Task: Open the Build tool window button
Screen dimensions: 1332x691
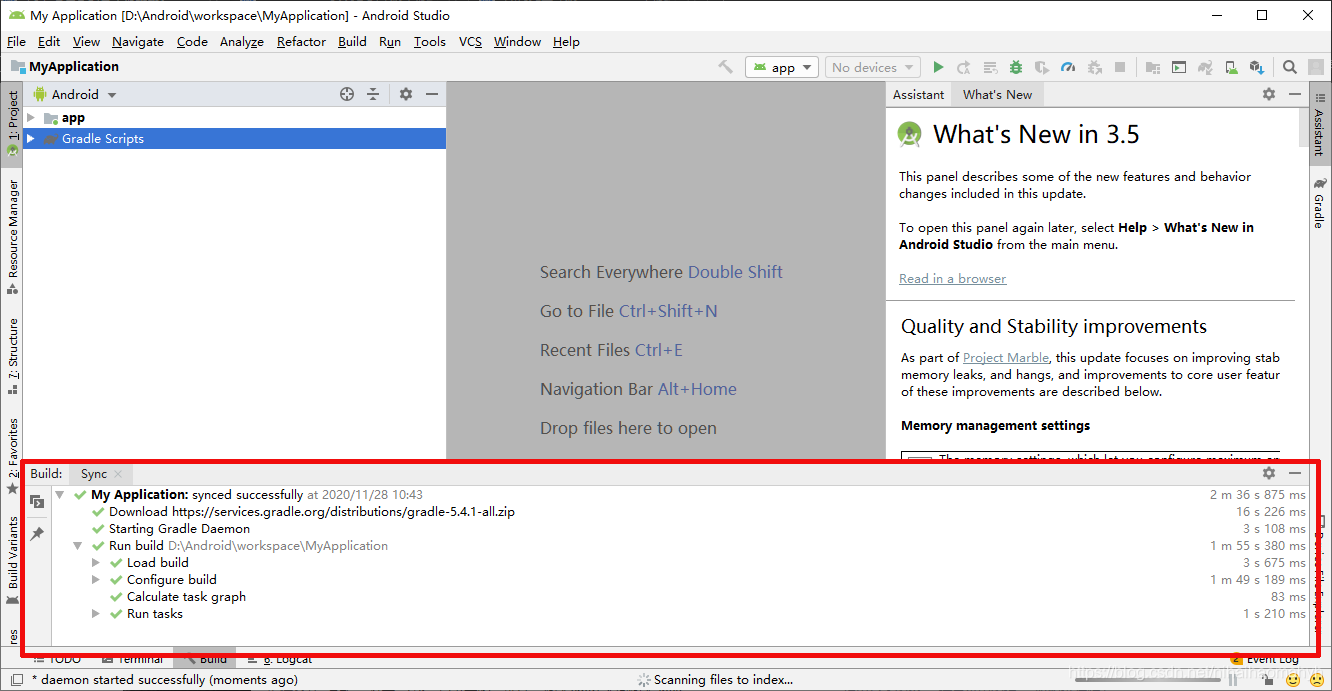Action: 204,659
